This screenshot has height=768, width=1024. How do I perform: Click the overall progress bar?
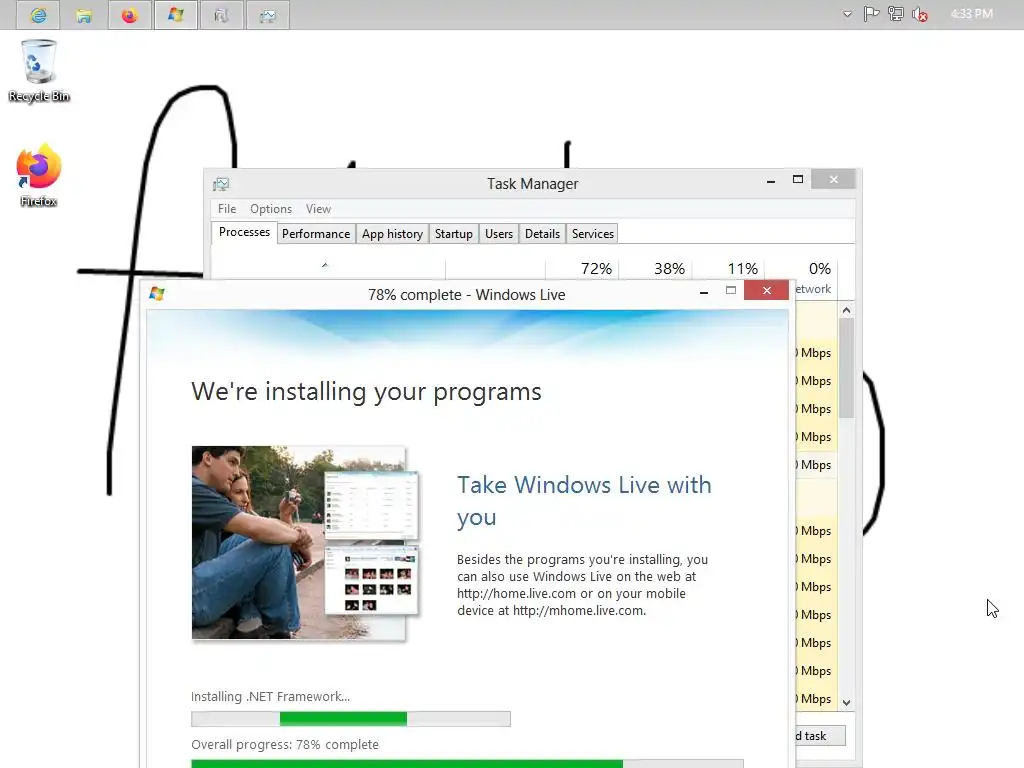[467, 763]
